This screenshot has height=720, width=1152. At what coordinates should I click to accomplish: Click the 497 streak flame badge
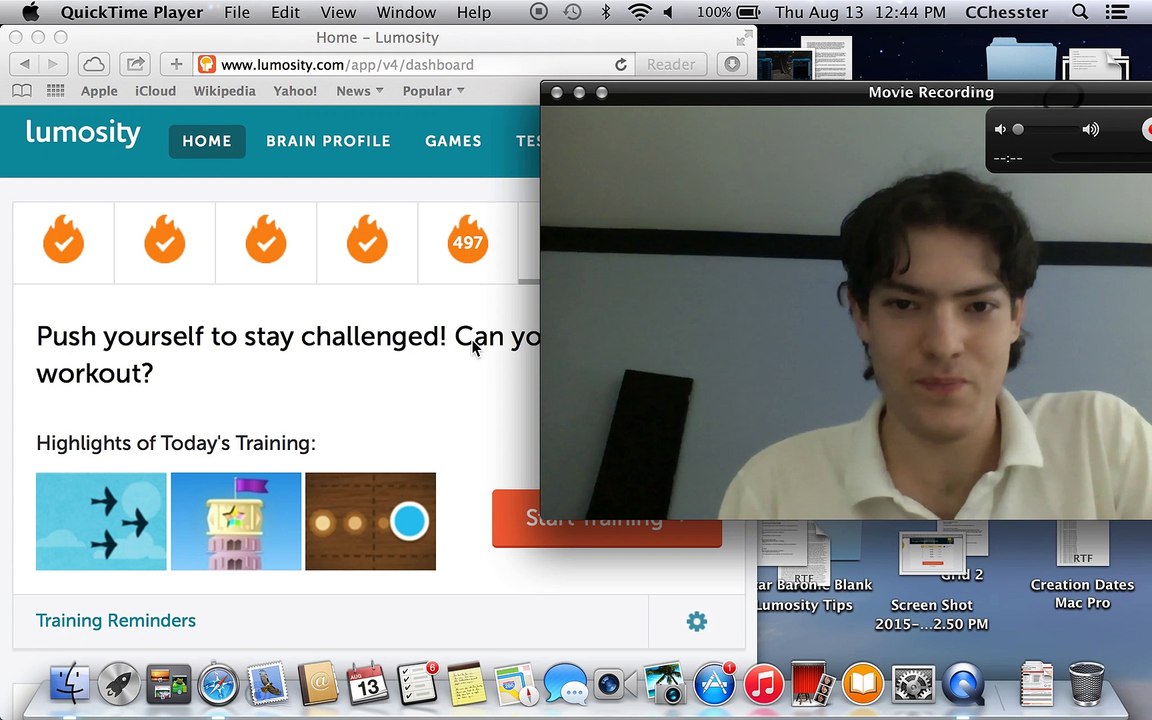click(x=467, y=240)
